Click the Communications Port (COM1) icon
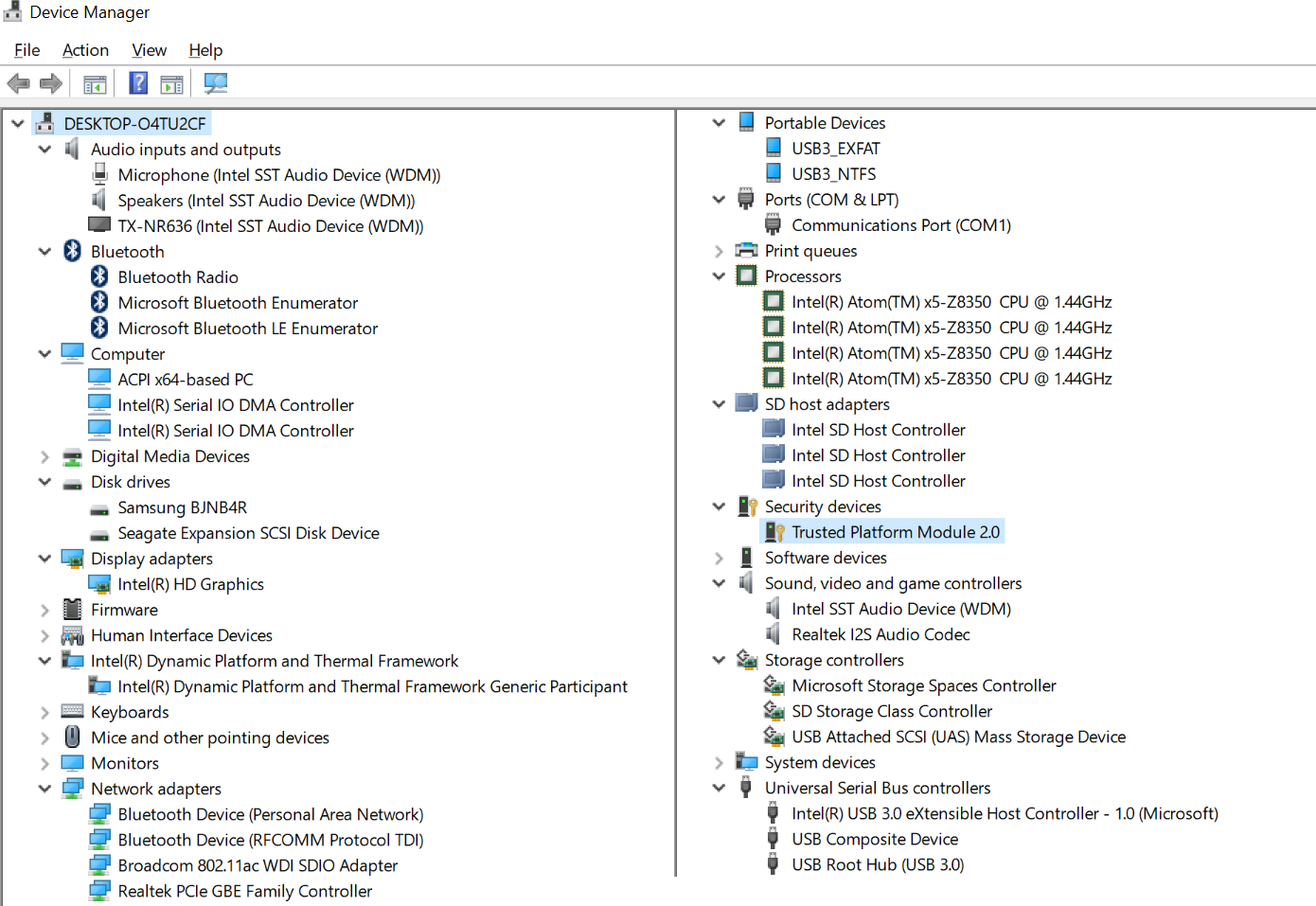This screenshot has height=906, width=1316. [774, 224]
